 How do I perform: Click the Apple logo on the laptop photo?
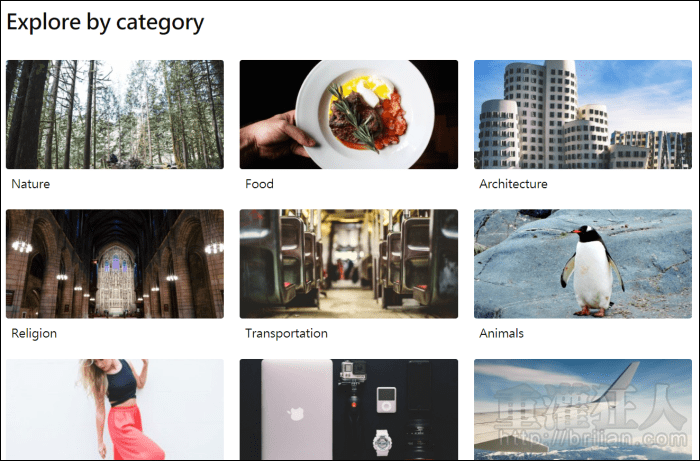click(296, 414)
